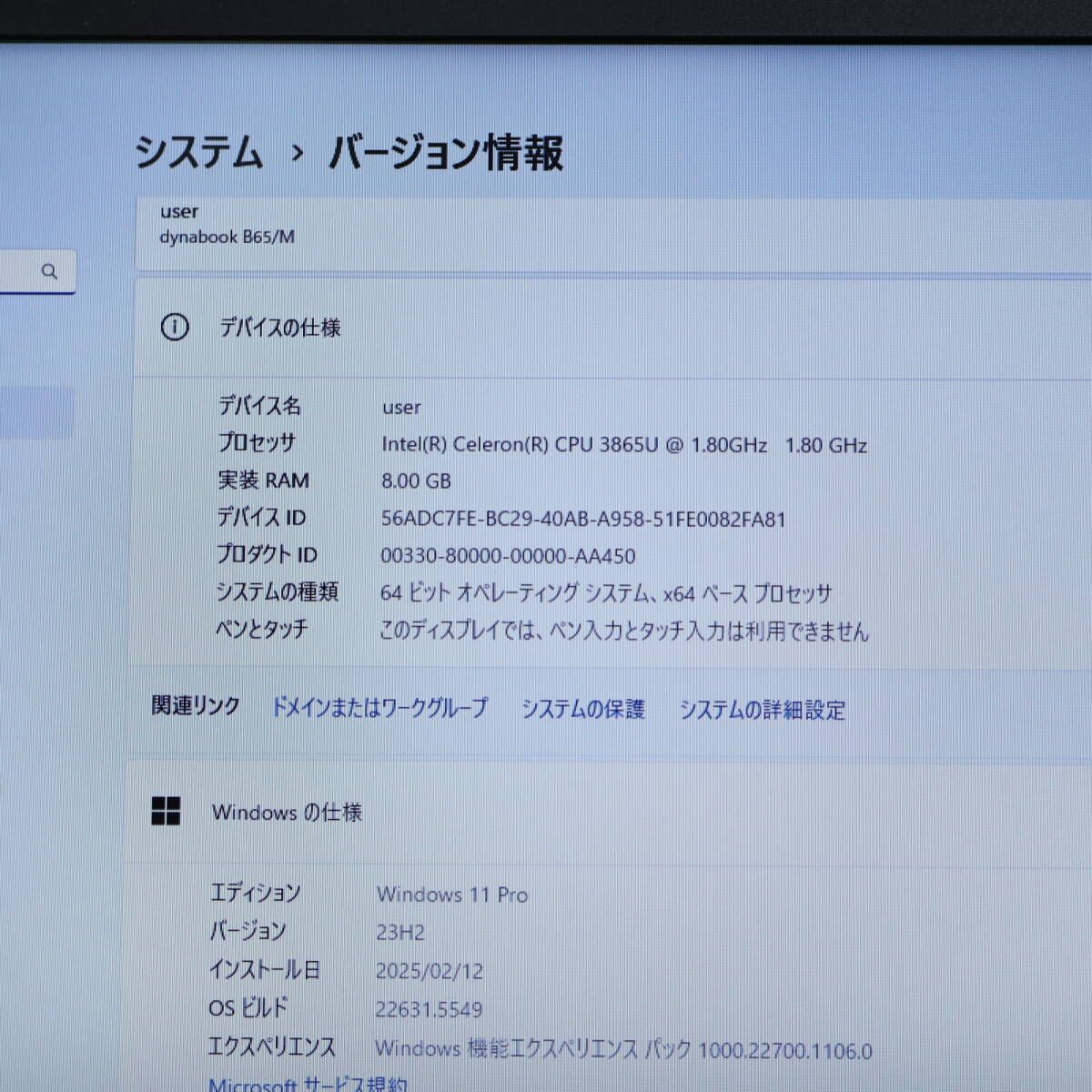The height and width of the screenshot is (1092, 1092).
Task: Select the device ID 56ADC7FE value
Action: pyautogui.click(x=583, y=519)
